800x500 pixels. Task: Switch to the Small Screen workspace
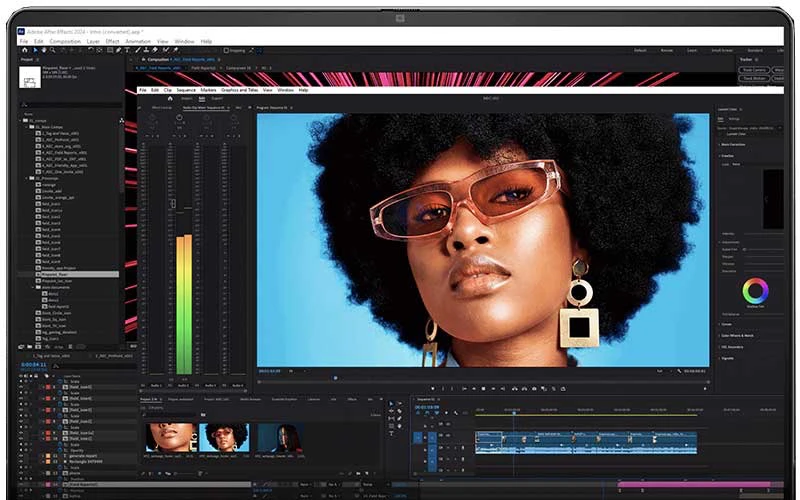[721, 50]
